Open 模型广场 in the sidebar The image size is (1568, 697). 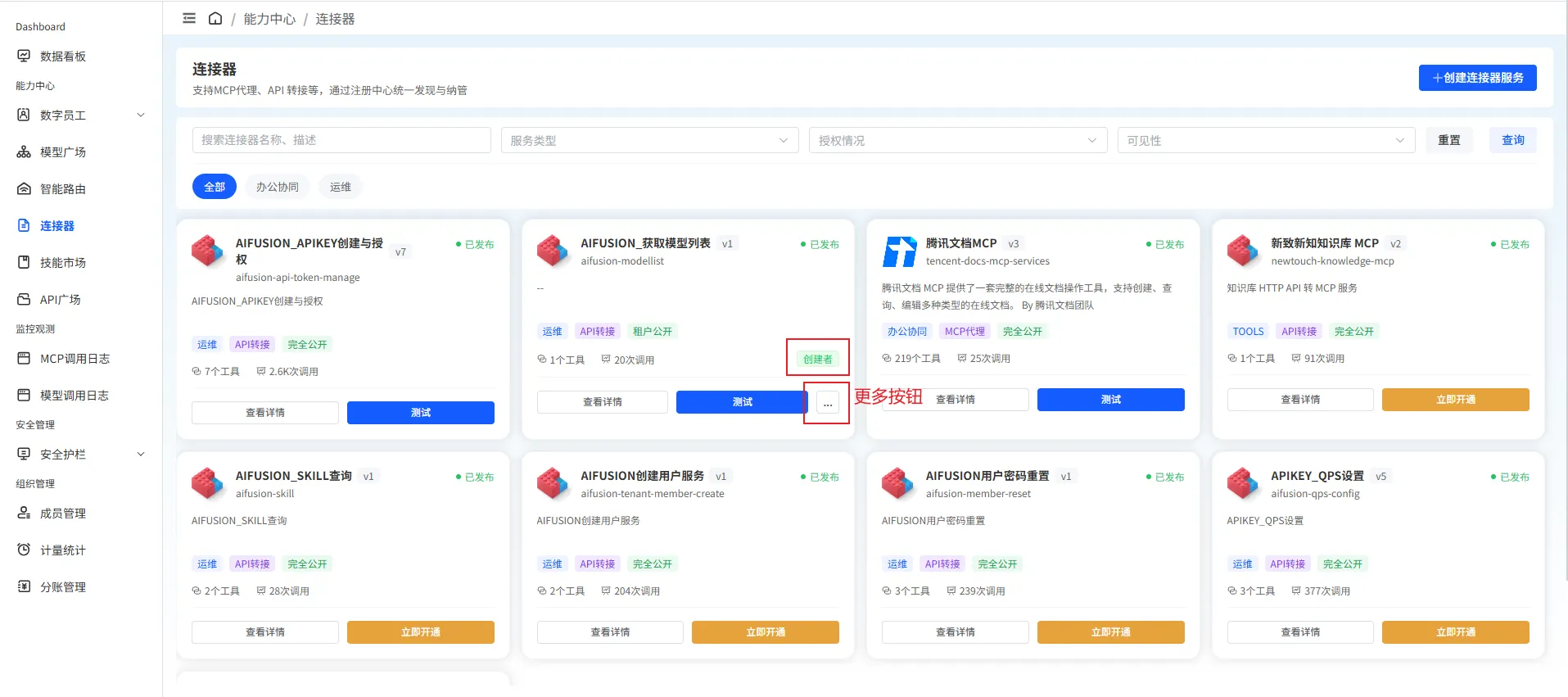63,152
